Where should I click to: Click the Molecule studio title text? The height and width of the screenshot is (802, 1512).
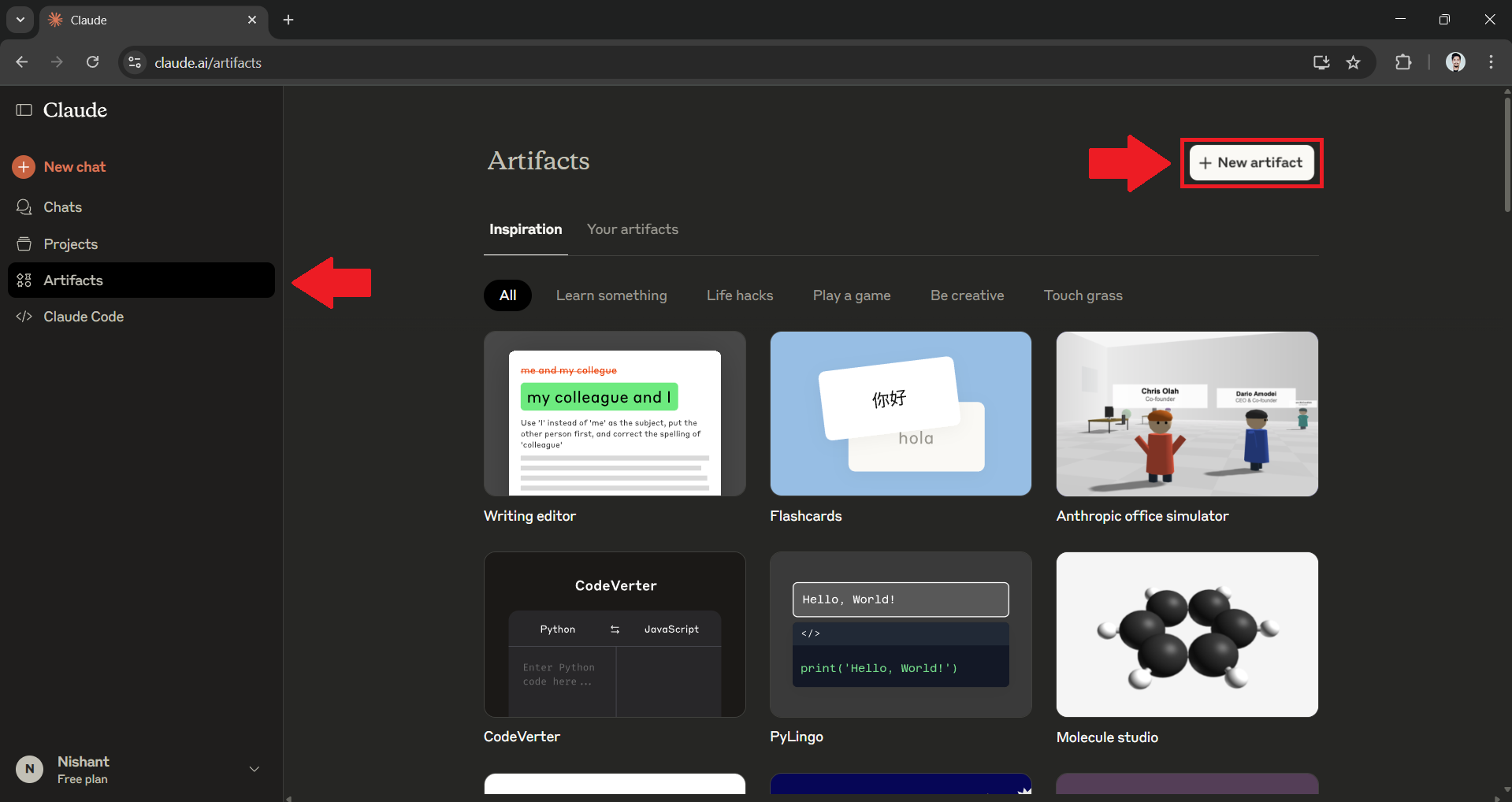coord(1107,737)
